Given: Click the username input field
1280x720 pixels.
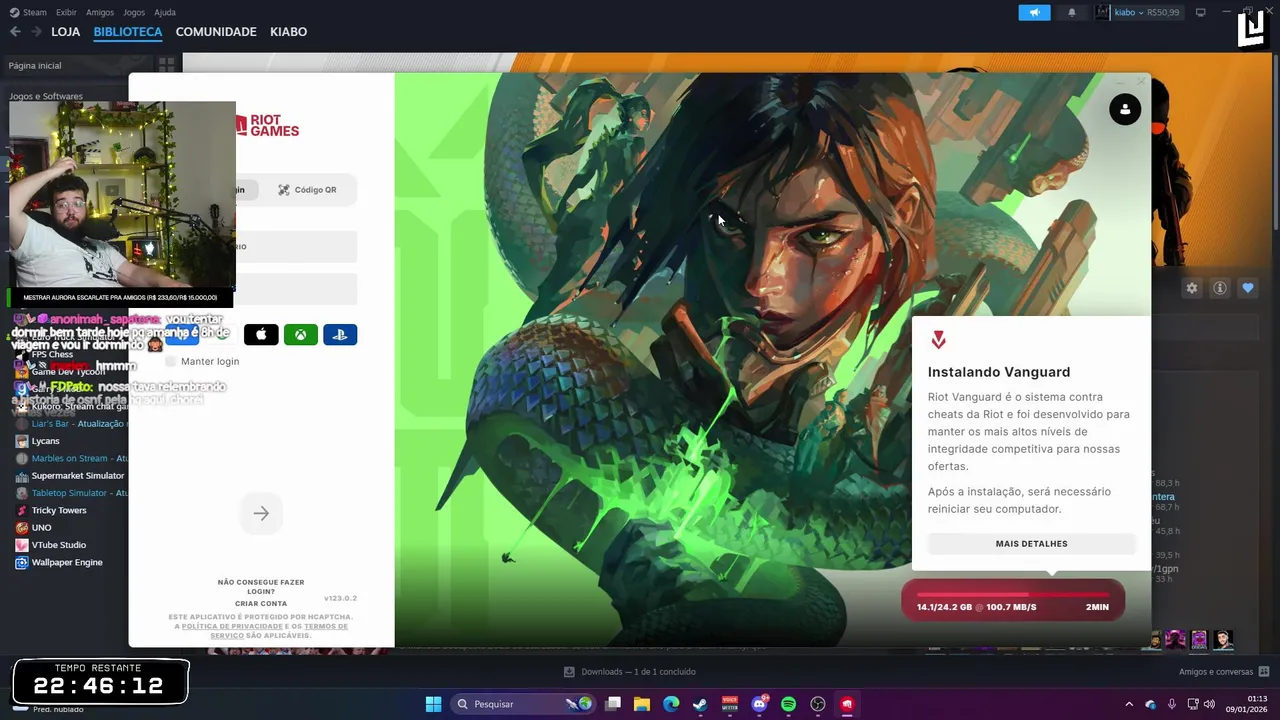Looking at the screenshot, I should (295, 246).
